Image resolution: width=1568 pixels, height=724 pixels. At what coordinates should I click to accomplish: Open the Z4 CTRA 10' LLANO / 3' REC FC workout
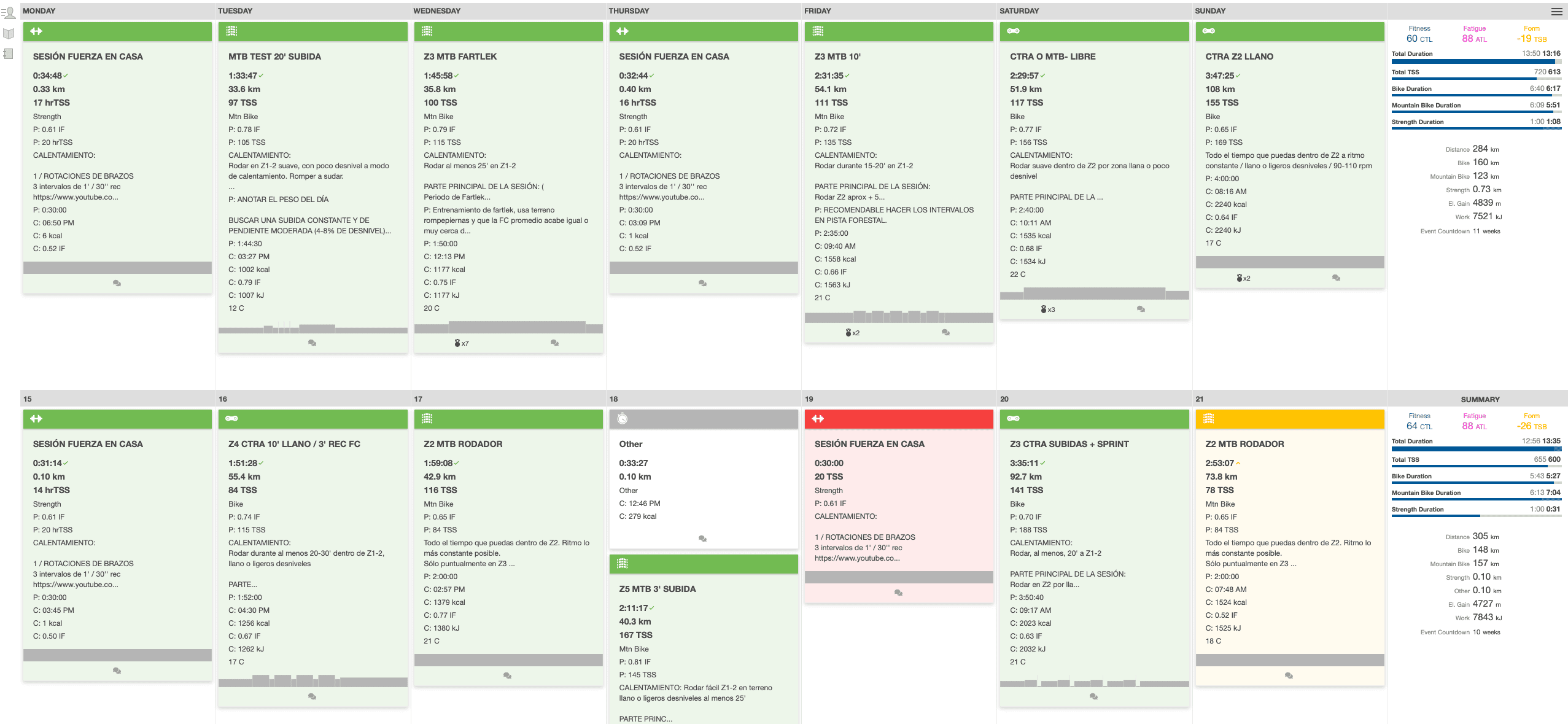tap(294, 444)
